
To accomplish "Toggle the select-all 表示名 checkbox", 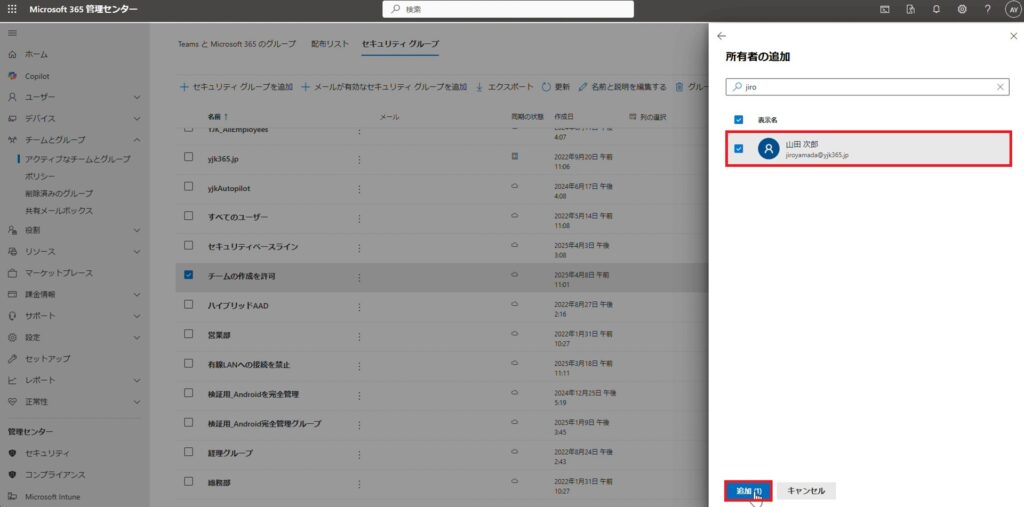I will tap(739, 120).
